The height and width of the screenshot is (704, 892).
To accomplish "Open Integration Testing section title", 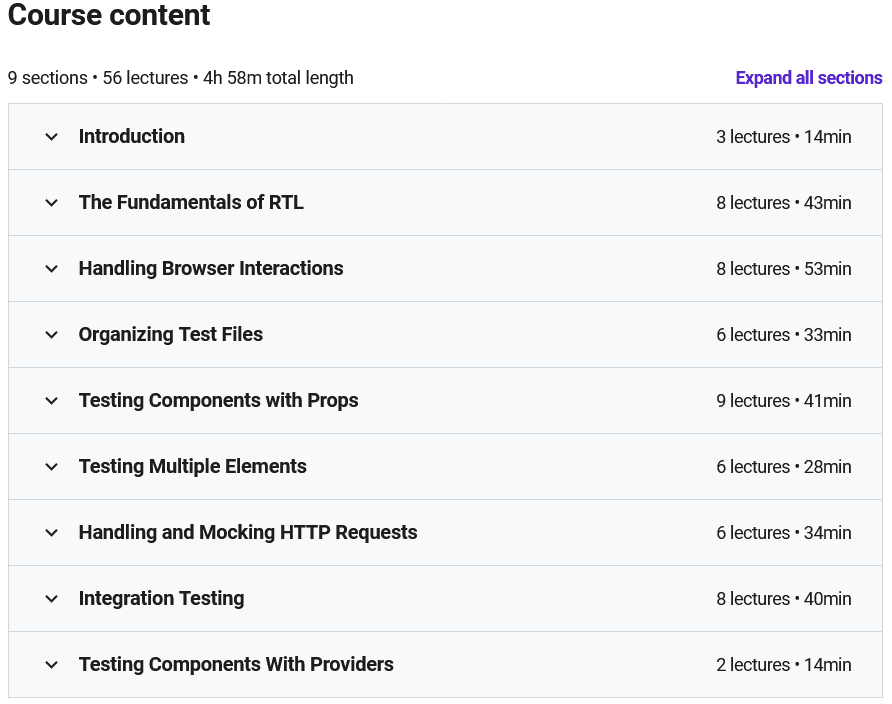I will click(x=161, y=598).
